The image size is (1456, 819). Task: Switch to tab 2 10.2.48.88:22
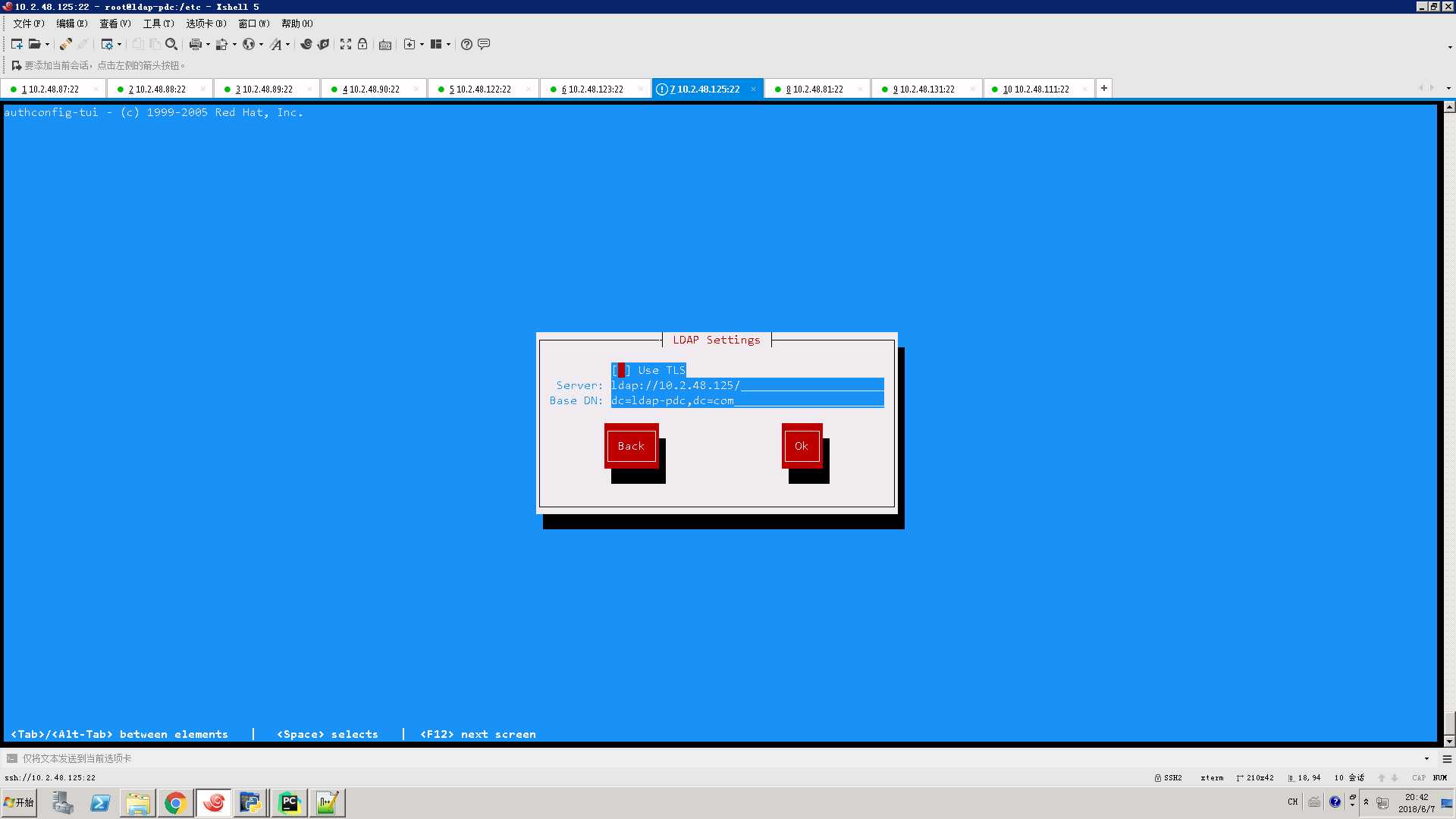160,89
